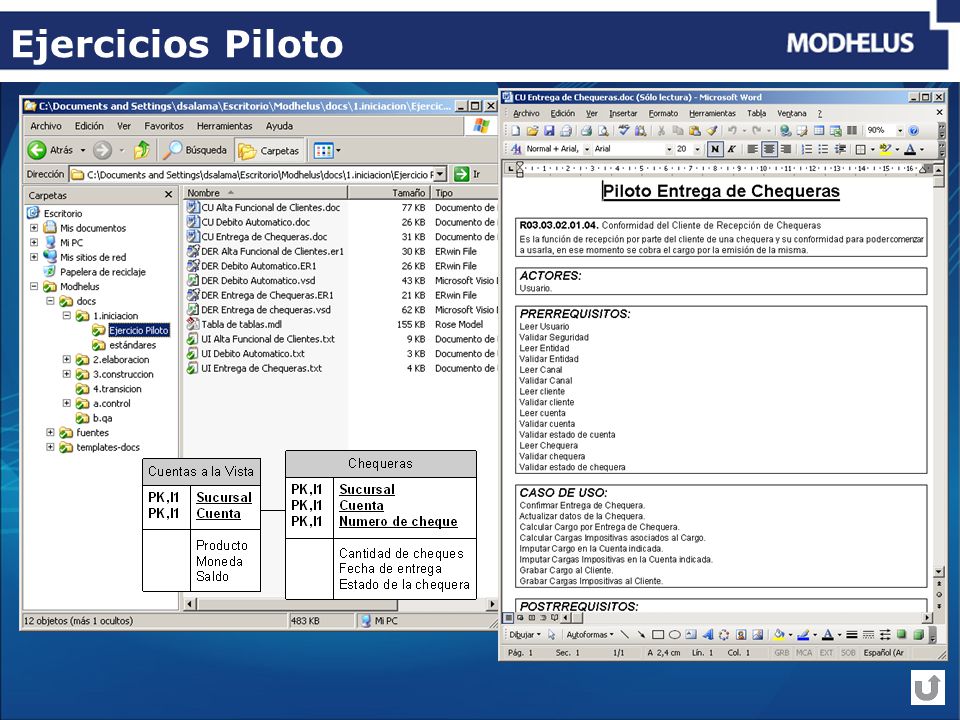Collapse the Modhelus folder node
The image size is (960, 720).
pyautogui.click(x=34, y=286)
